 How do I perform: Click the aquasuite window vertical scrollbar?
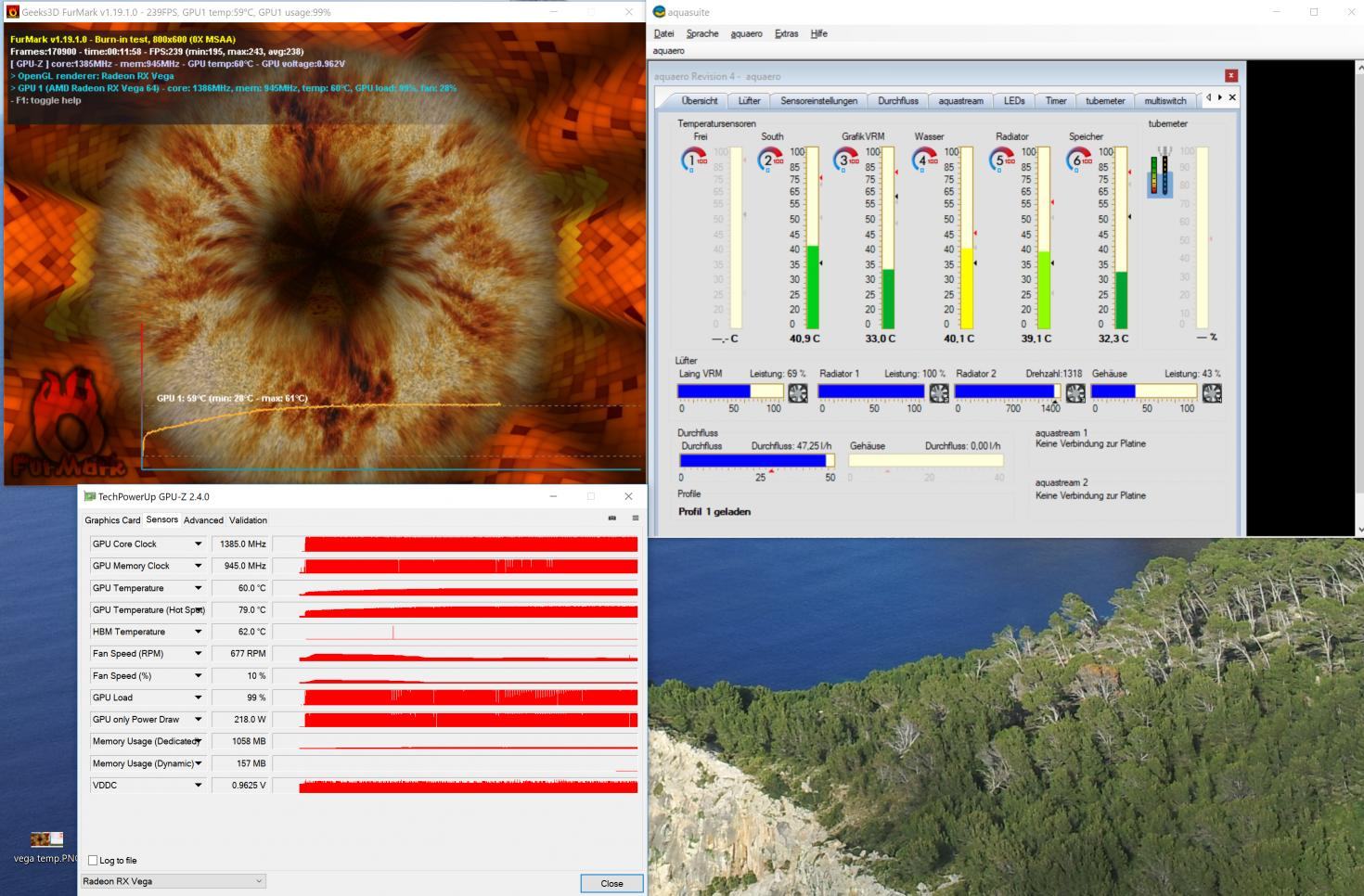(x=1359, y=298)
